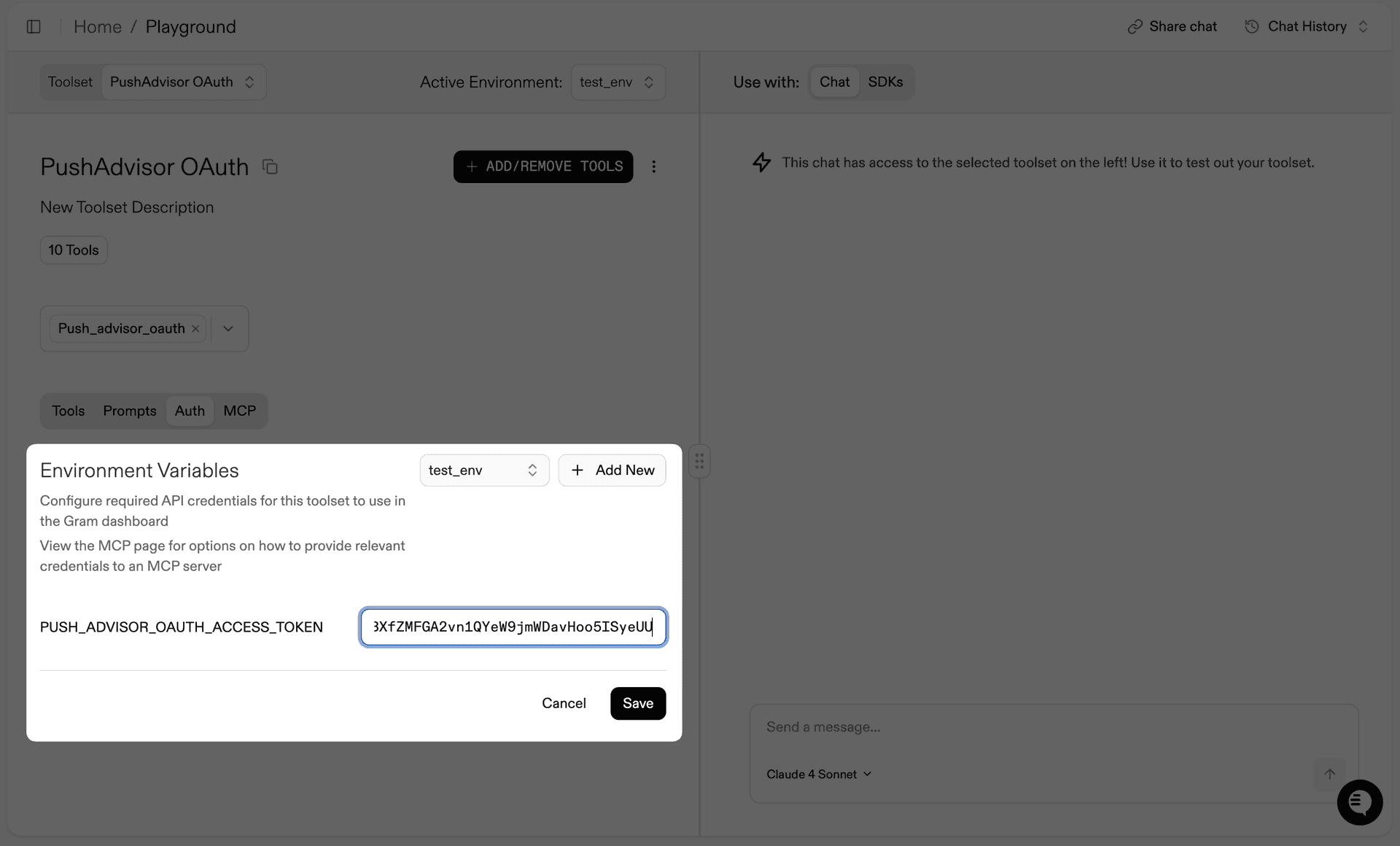Viewport: 1400px width, 846px height.
Task: Open the chat support bubble bottom-right
Action: (x=1359, y=802)
